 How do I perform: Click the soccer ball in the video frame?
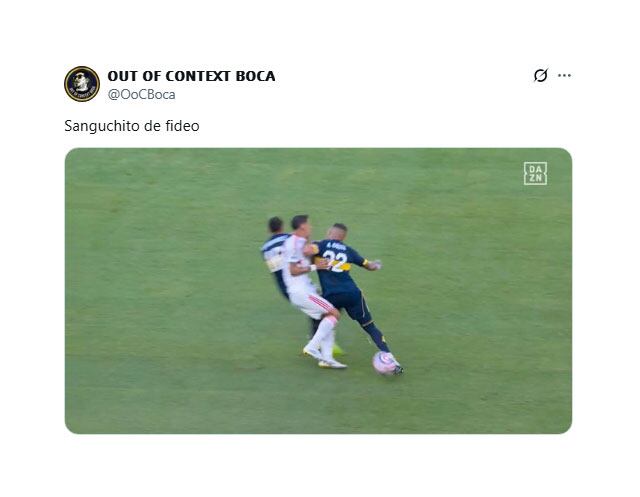pos(384,363)
